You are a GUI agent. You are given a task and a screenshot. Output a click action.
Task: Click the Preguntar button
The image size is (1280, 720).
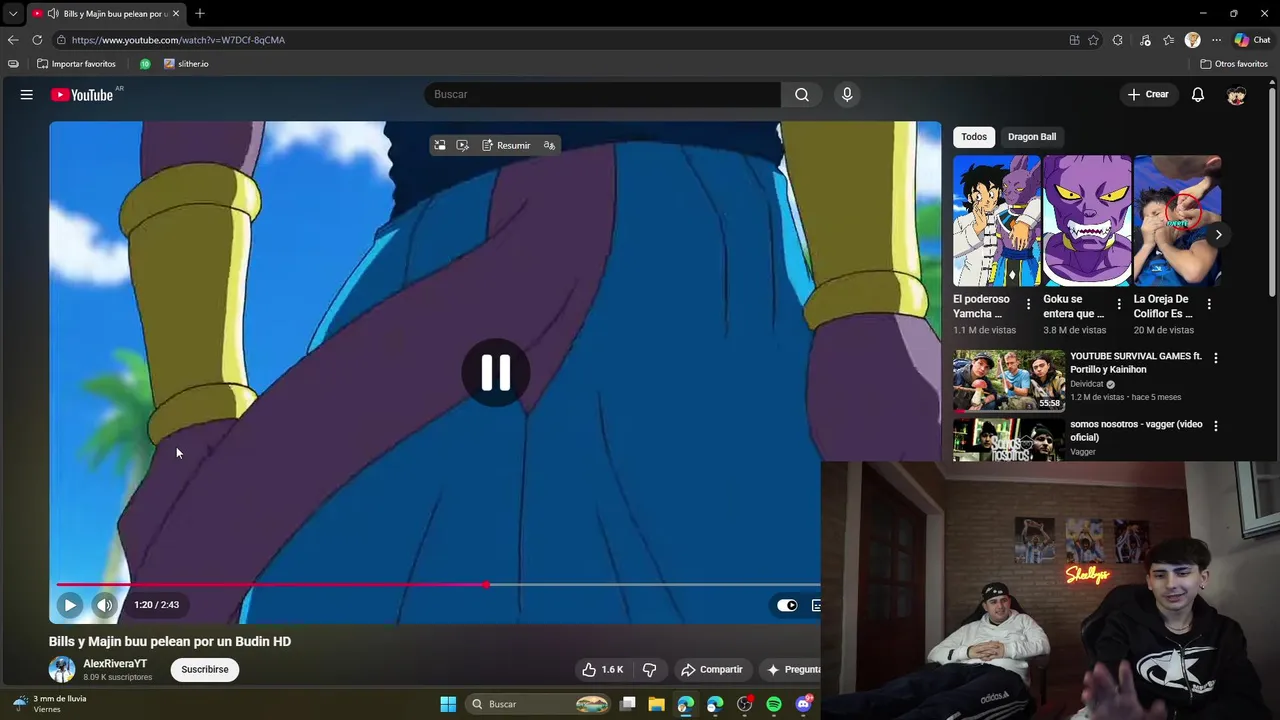point(790,669)
